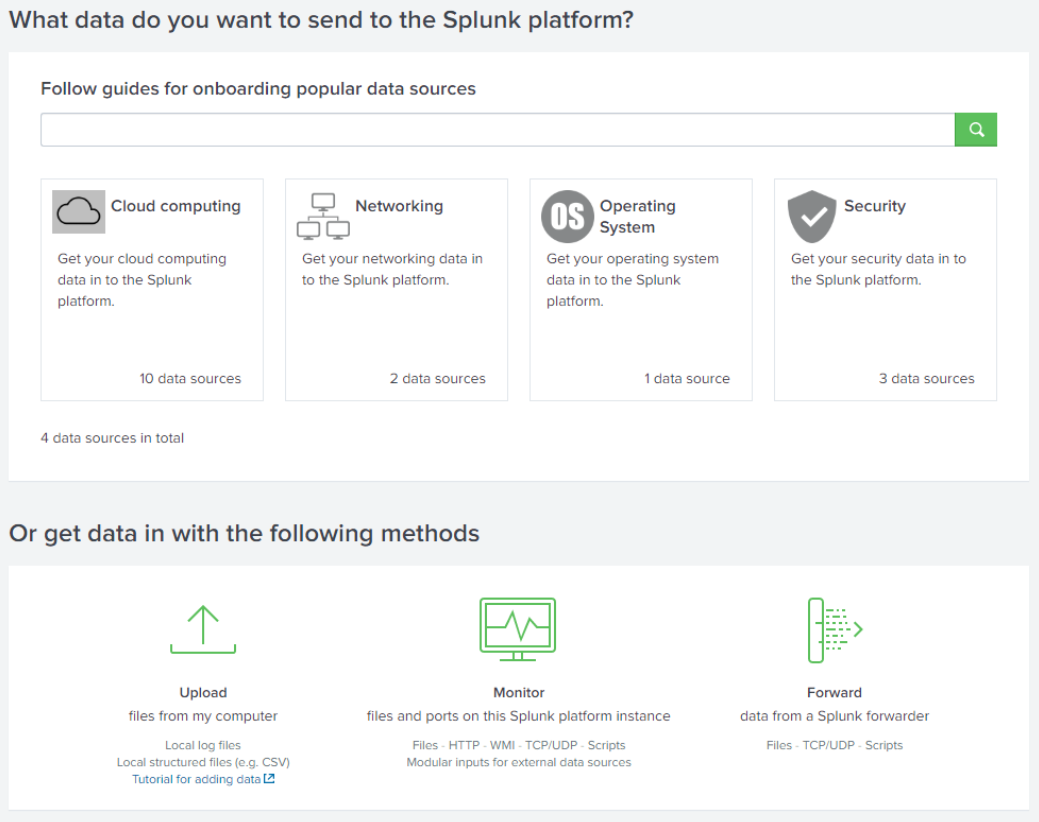Image resolution: width=1039 pixels, height=822 pixels.
Task: Click the Upload arrow icon
Action: 203,630
